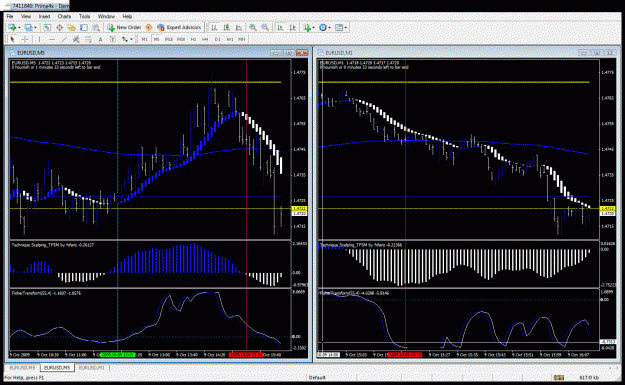The width and height of the screenshot is (625, 385).
Task: Open MetaEditor using the yellow diamond icon
Action: pyautogui.click(x=149, y=28)
